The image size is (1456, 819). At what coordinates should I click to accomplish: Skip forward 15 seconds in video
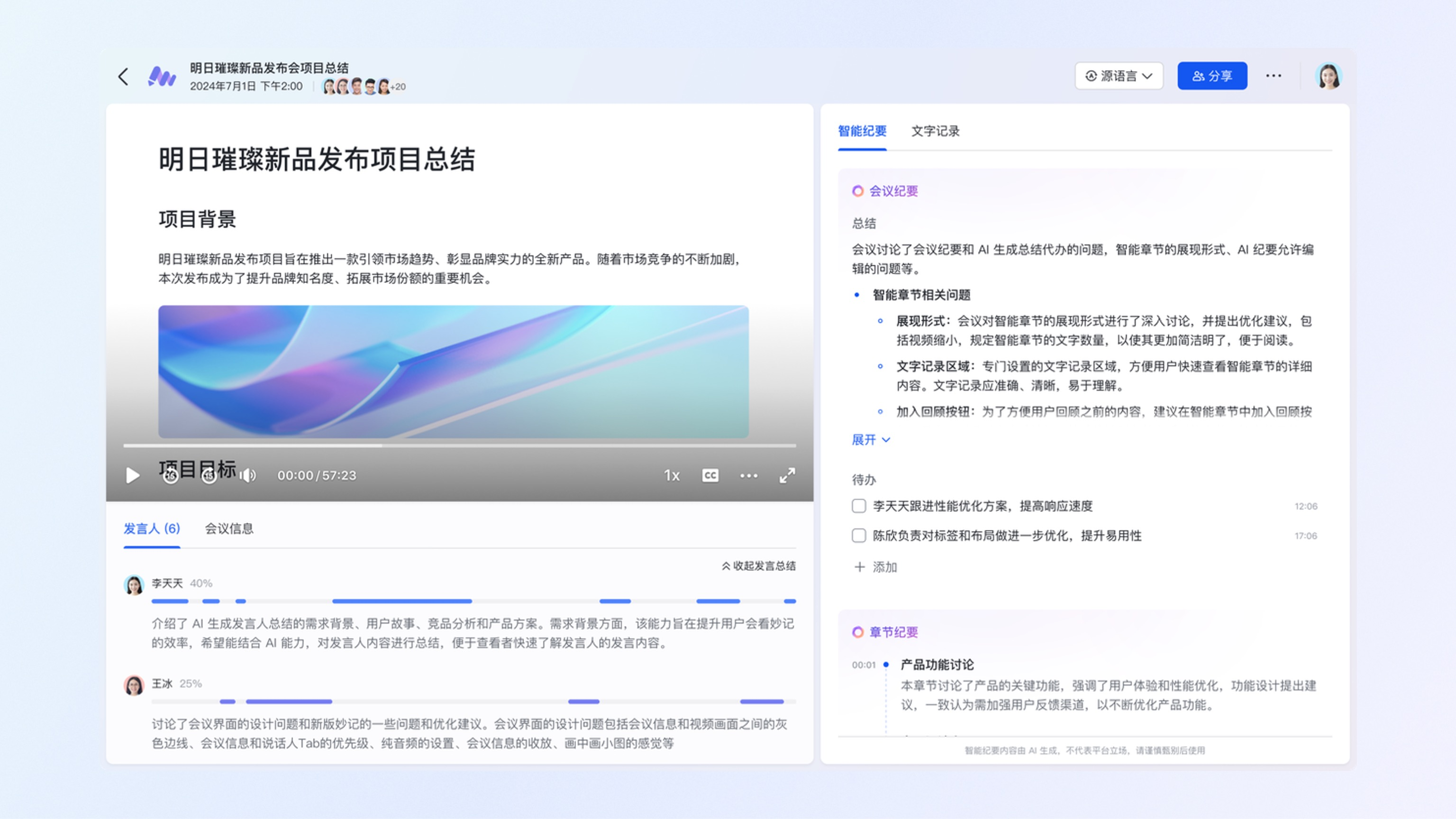click(209, 476)
